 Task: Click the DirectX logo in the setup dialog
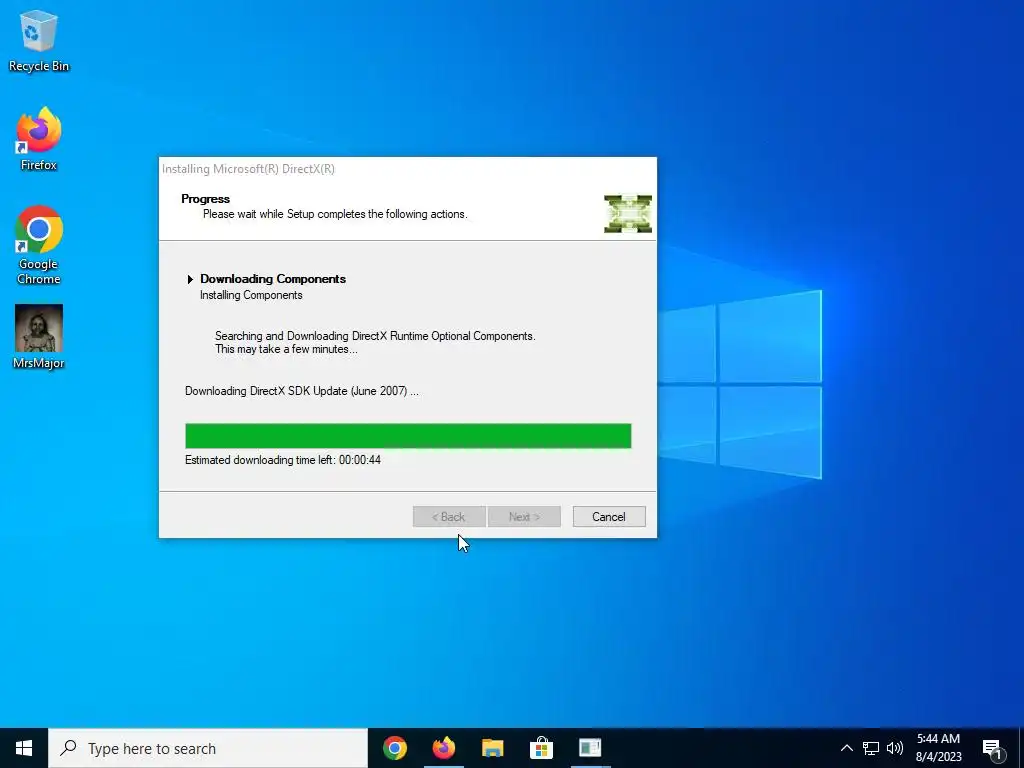628,214
